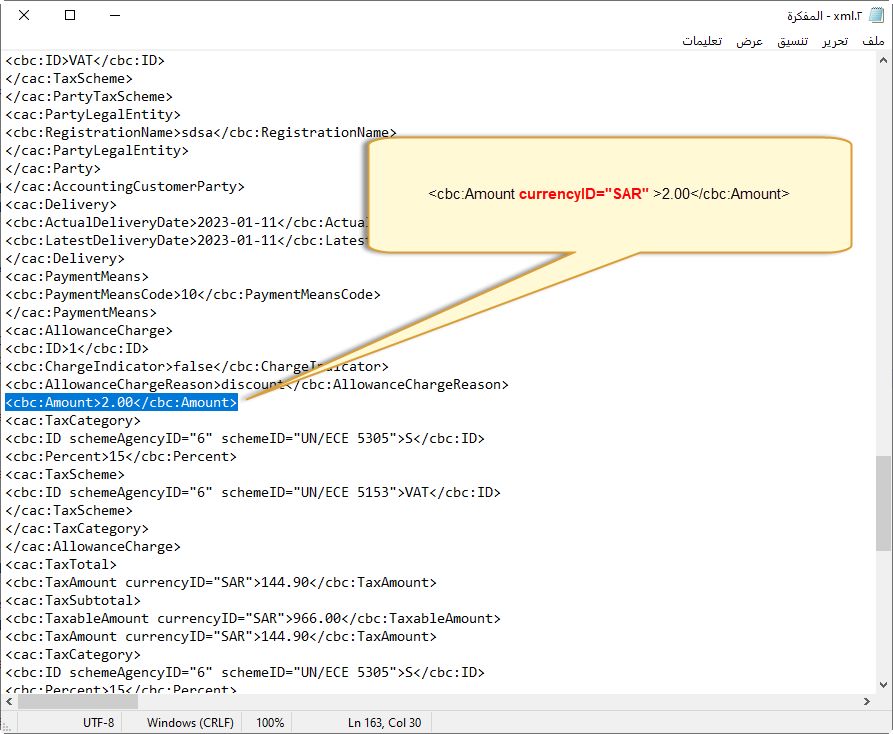Click the yellow callout with currencyID text

tap(609, 194)
